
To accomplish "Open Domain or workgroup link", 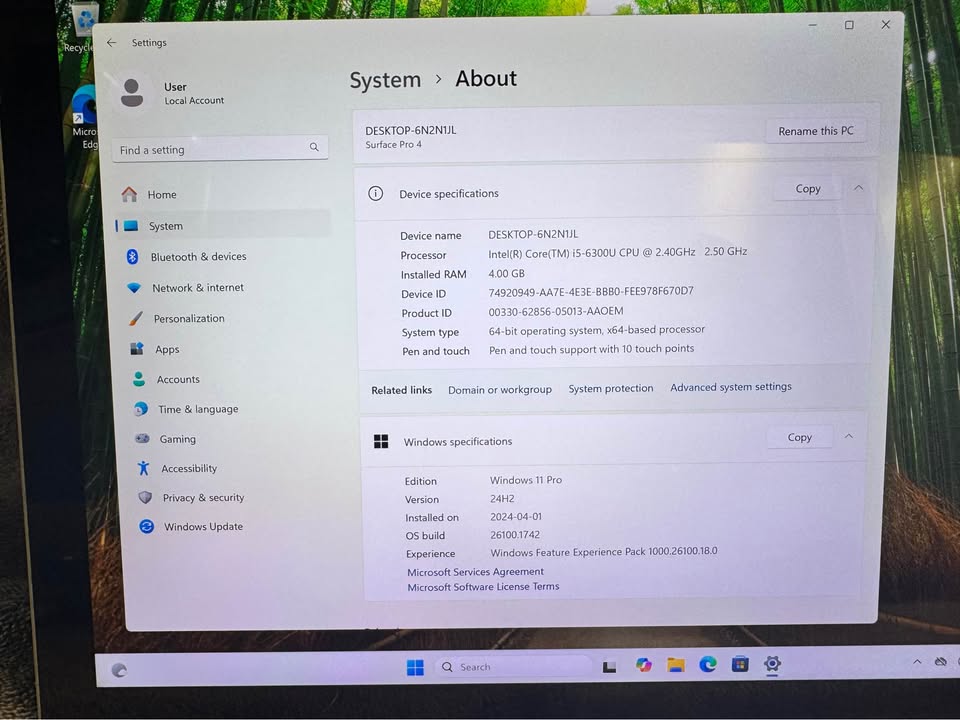I will point(500,389).
